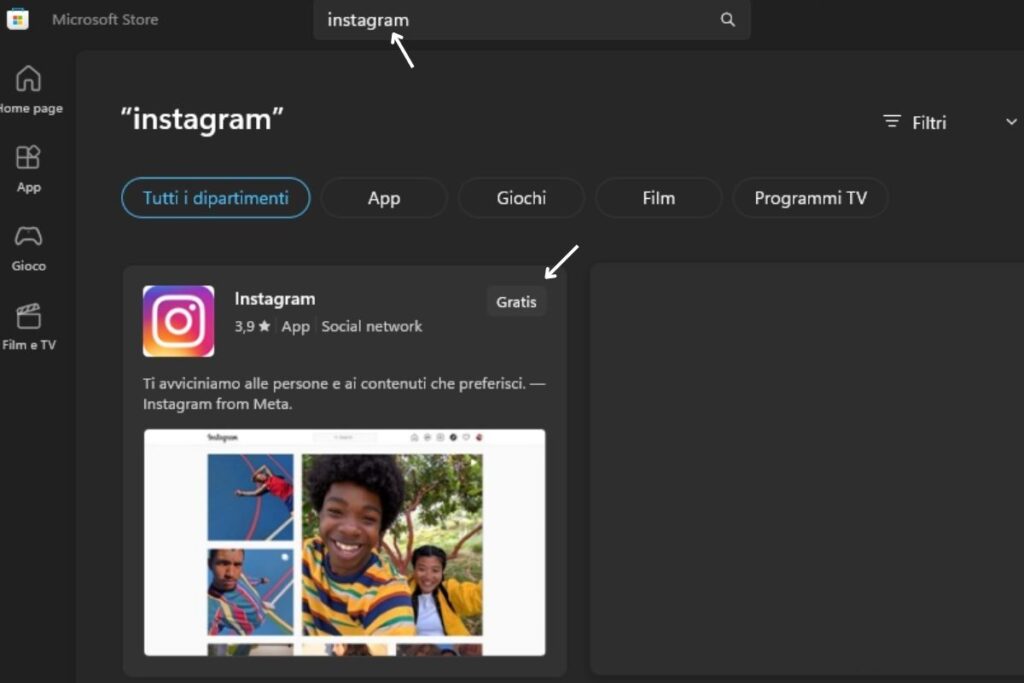
Task: Open the Instagram screenshot preview image
Action: coord(345,542)
